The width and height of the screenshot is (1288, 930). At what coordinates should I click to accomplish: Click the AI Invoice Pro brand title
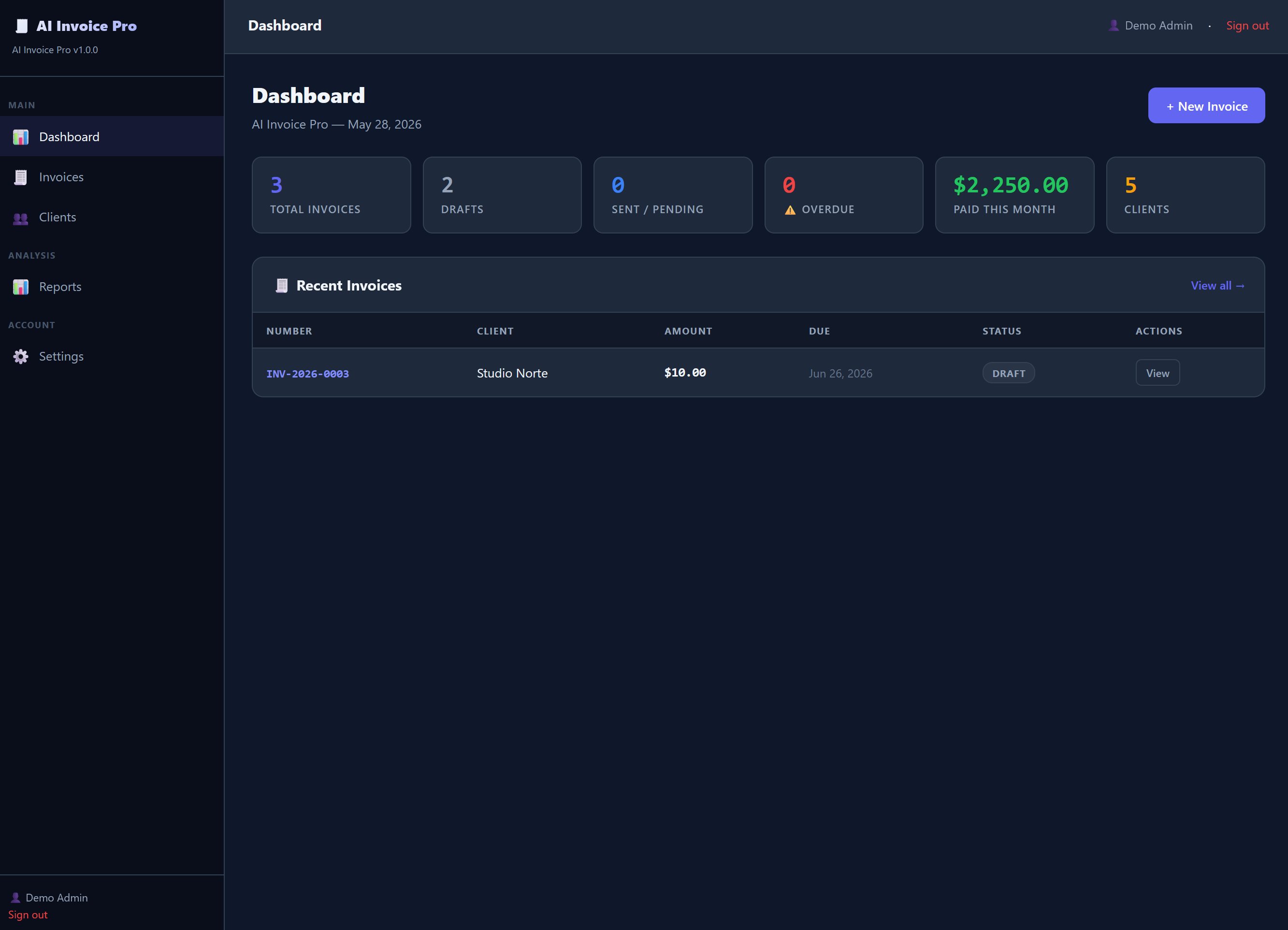pos(87,26)
